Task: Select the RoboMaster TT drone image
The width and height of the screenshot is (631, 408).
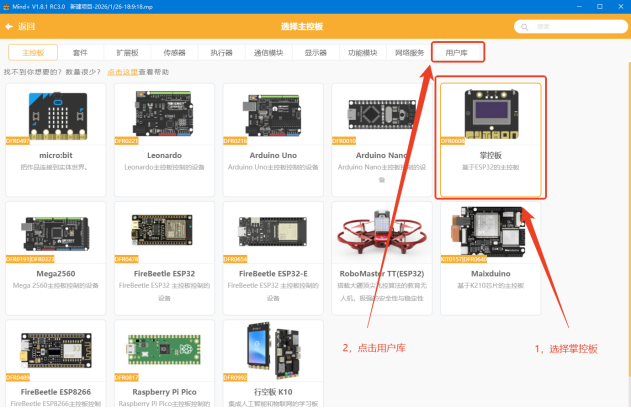Action: [x=381, y=231]
